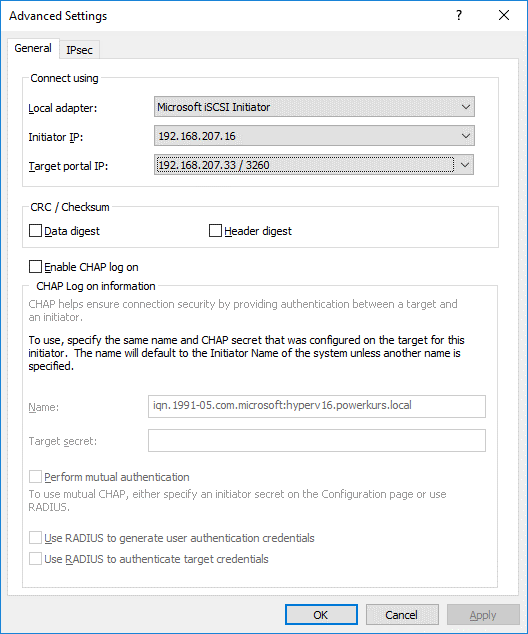Screen dimensions: 528x634
Task: Check the Header digest option
Action: point(215,231)
